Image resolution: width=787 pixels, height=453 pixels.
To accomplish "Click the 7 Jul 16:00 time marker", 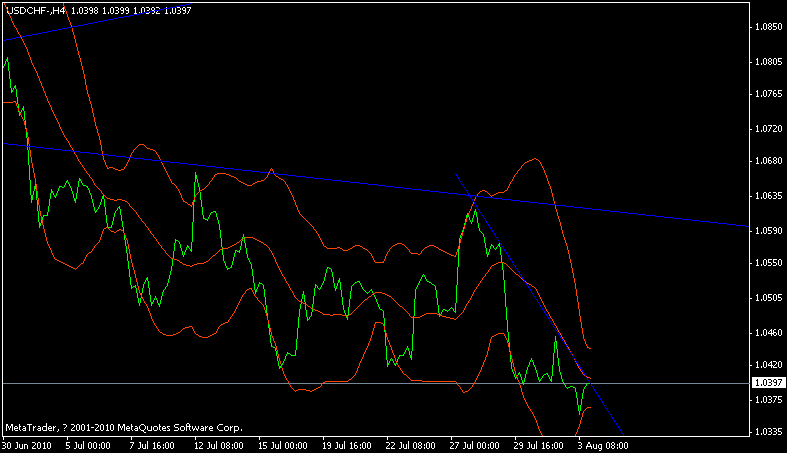I will click(152, 445).
